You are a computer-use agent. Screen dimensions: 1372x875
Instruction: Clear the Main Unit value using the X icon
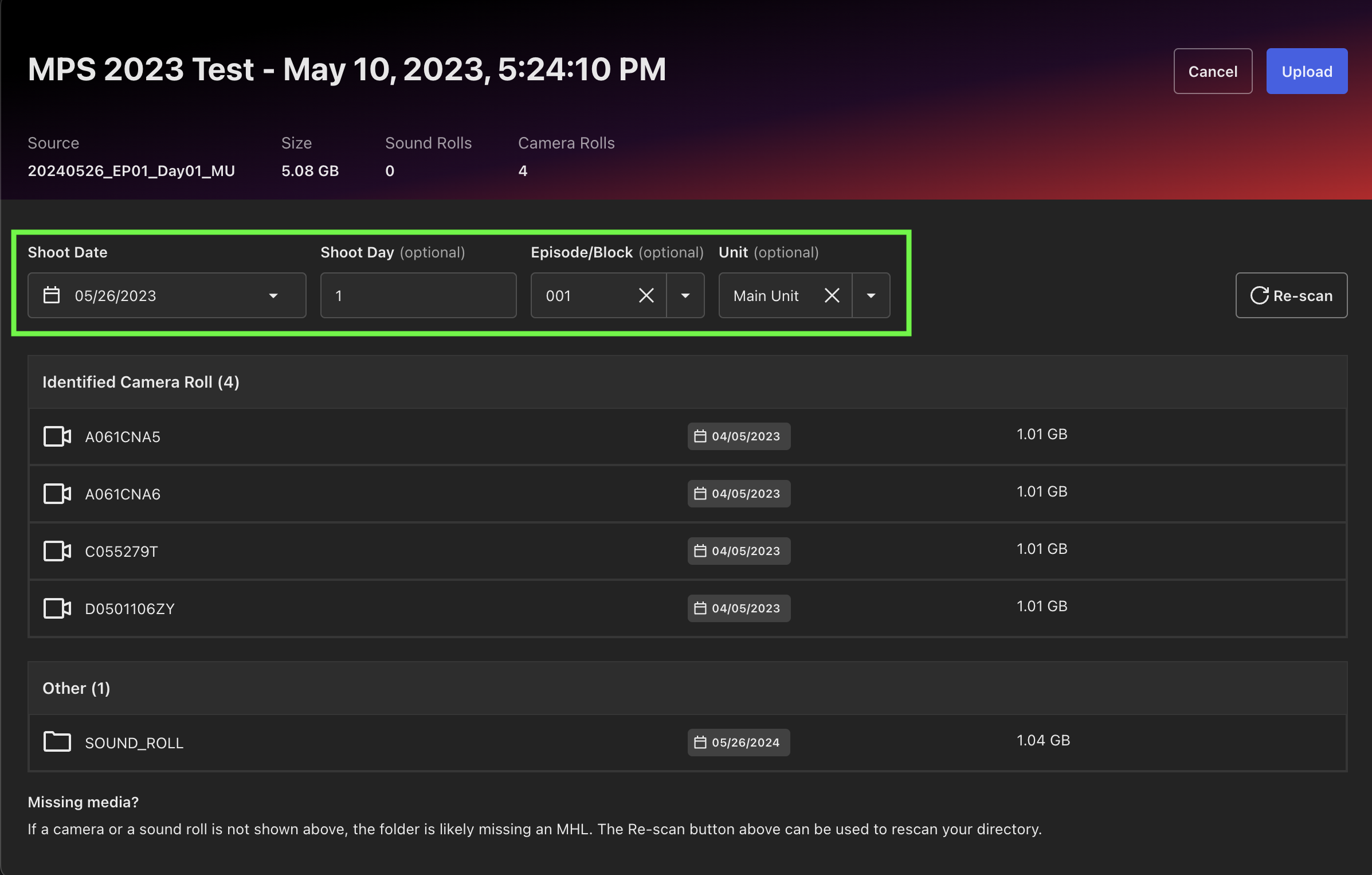(832, 295)
